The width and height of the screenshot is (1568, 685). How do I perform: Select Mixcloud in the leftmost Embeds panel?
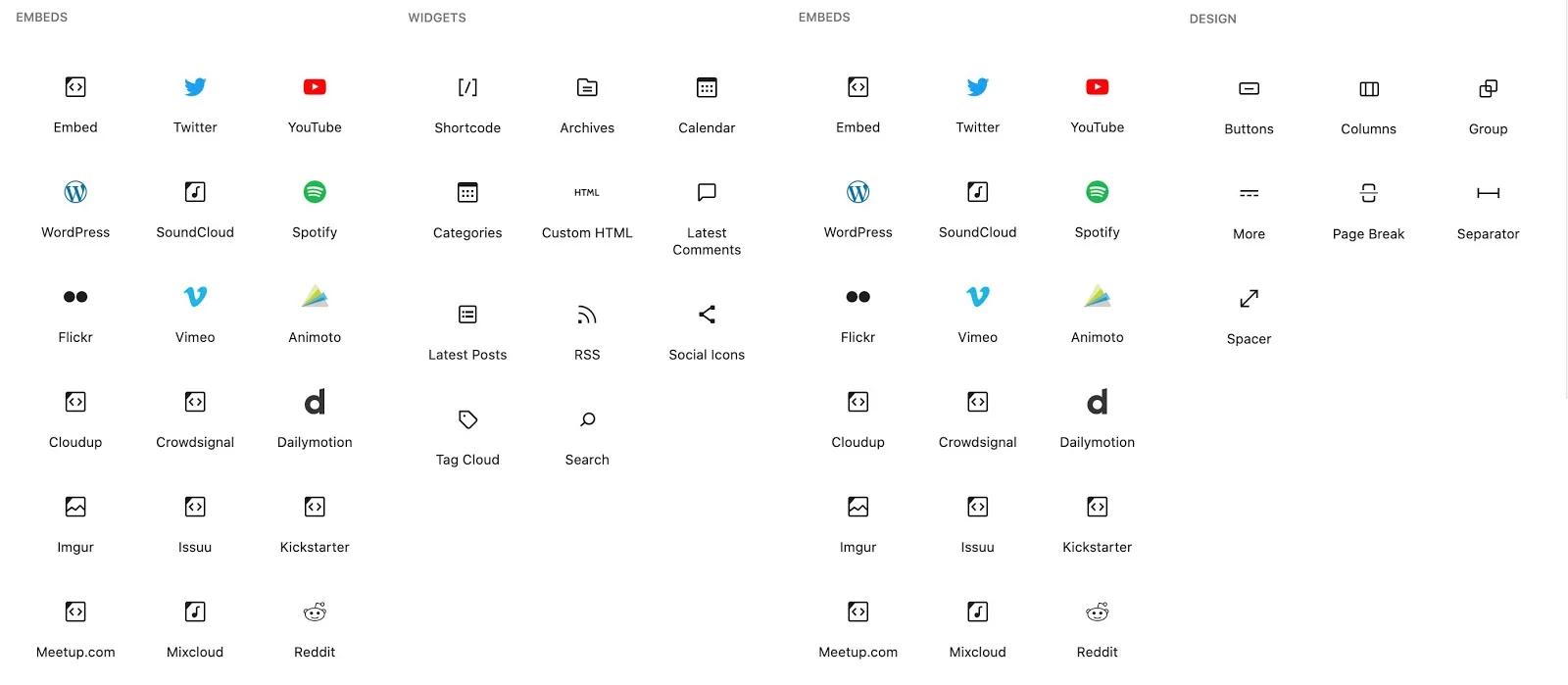click(195, 628)
